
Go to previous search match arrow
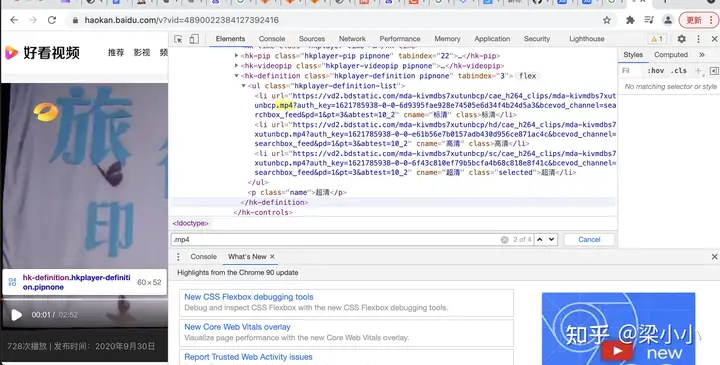[x=540, y=240]
